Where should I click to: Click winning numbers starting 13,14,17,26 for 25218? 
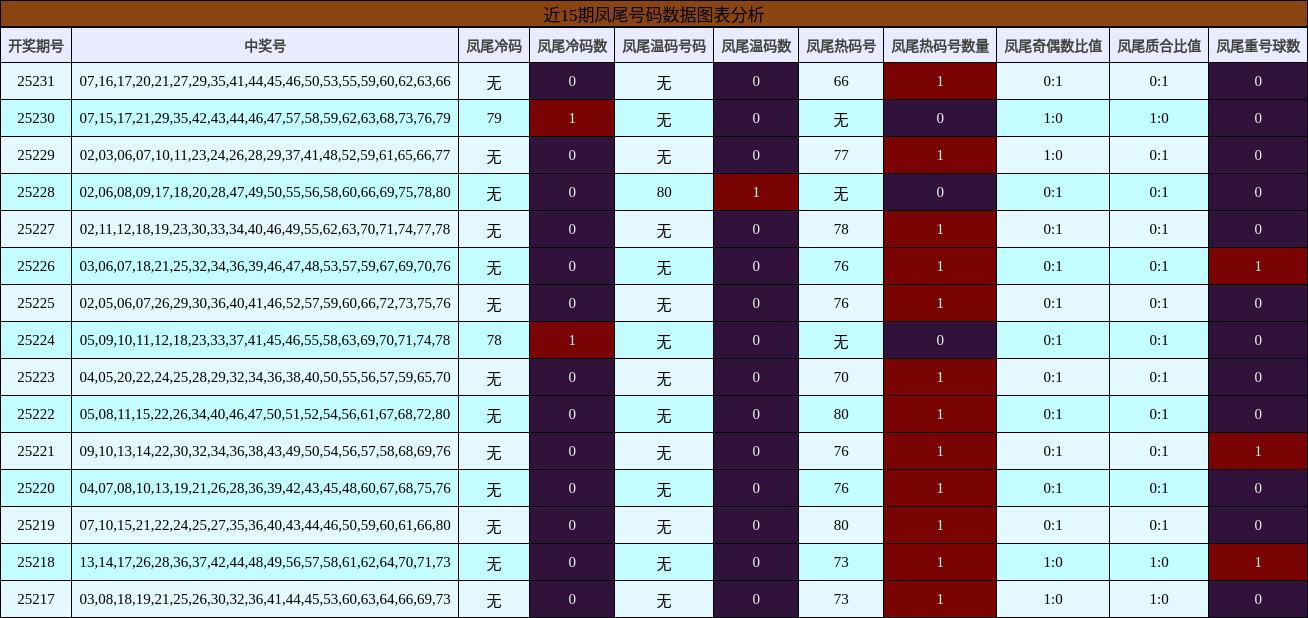(x=265, y=562)
